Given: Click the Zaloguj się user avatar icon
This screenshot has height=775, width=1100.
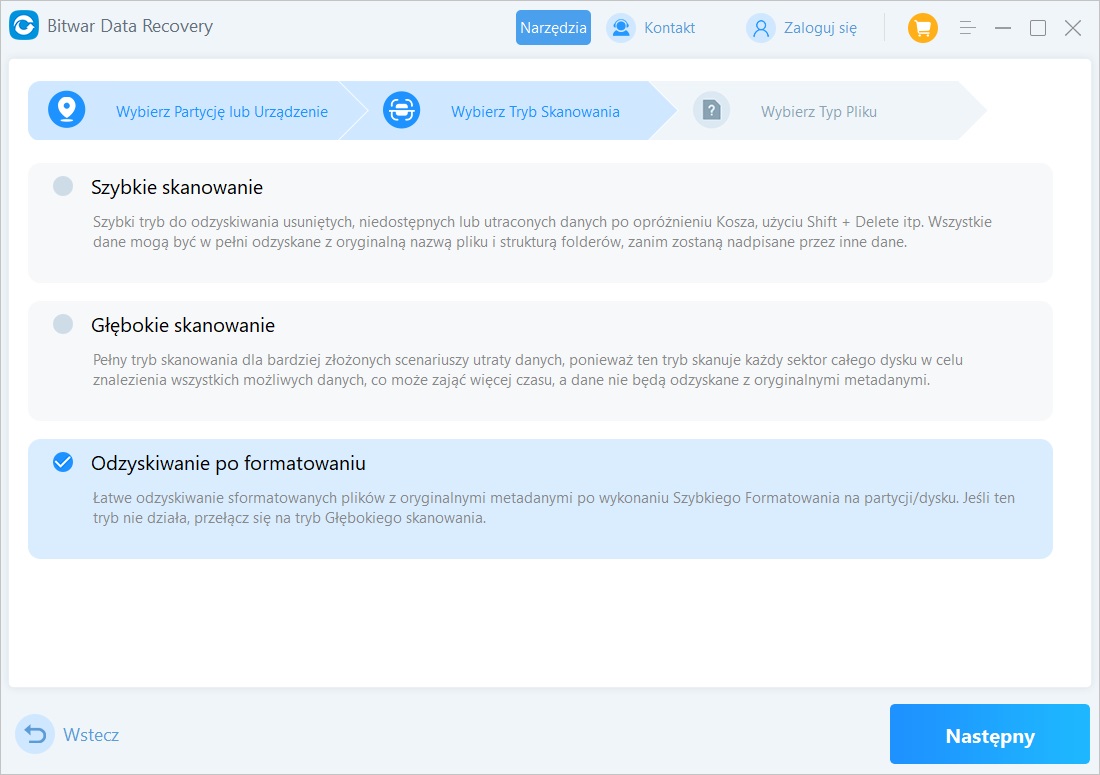Looking at the screenshot, I should pos(761,28).
